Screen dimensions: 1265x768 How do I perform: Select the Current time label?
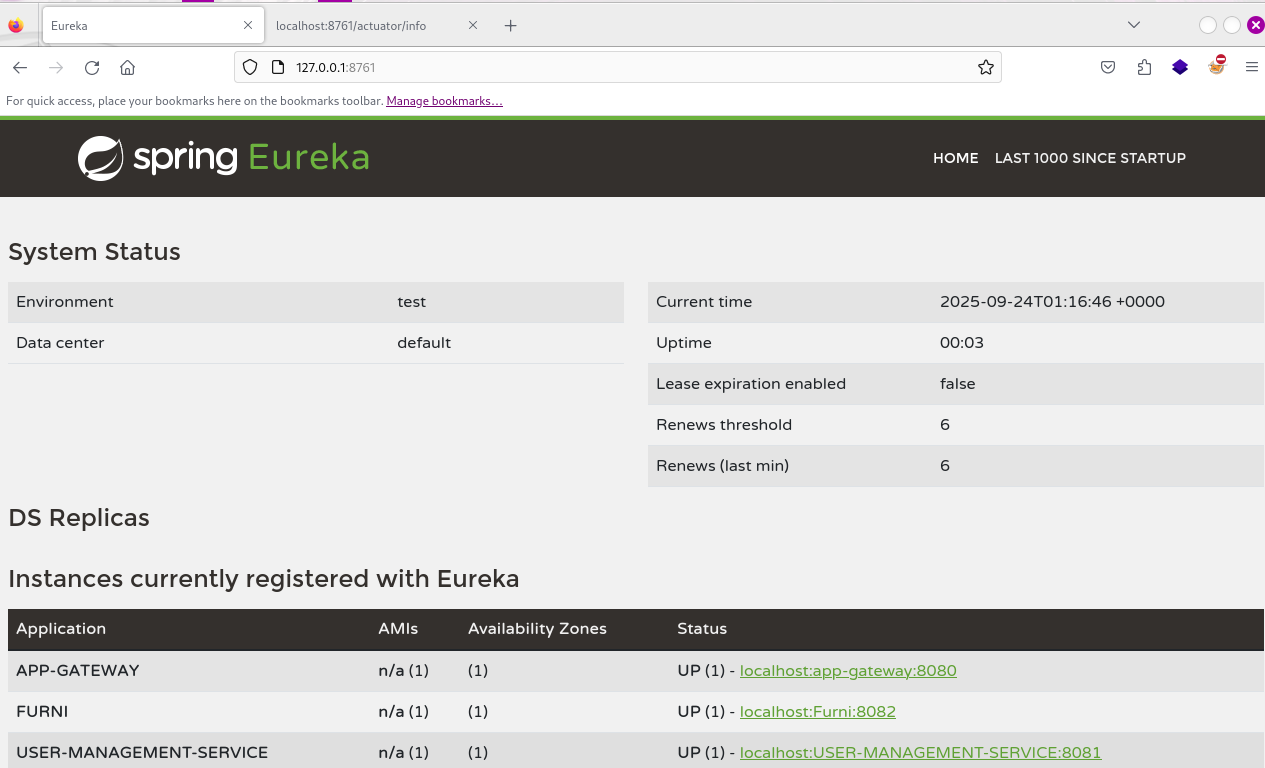pyautogui.click(x=704, y=302)
